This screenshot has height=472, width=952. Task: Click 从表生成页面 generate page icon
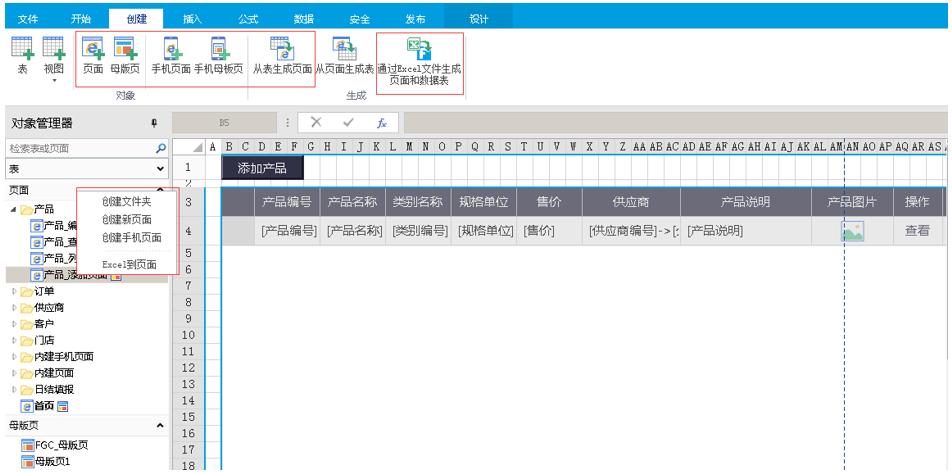pyautogui.click(x=281, y=48)
